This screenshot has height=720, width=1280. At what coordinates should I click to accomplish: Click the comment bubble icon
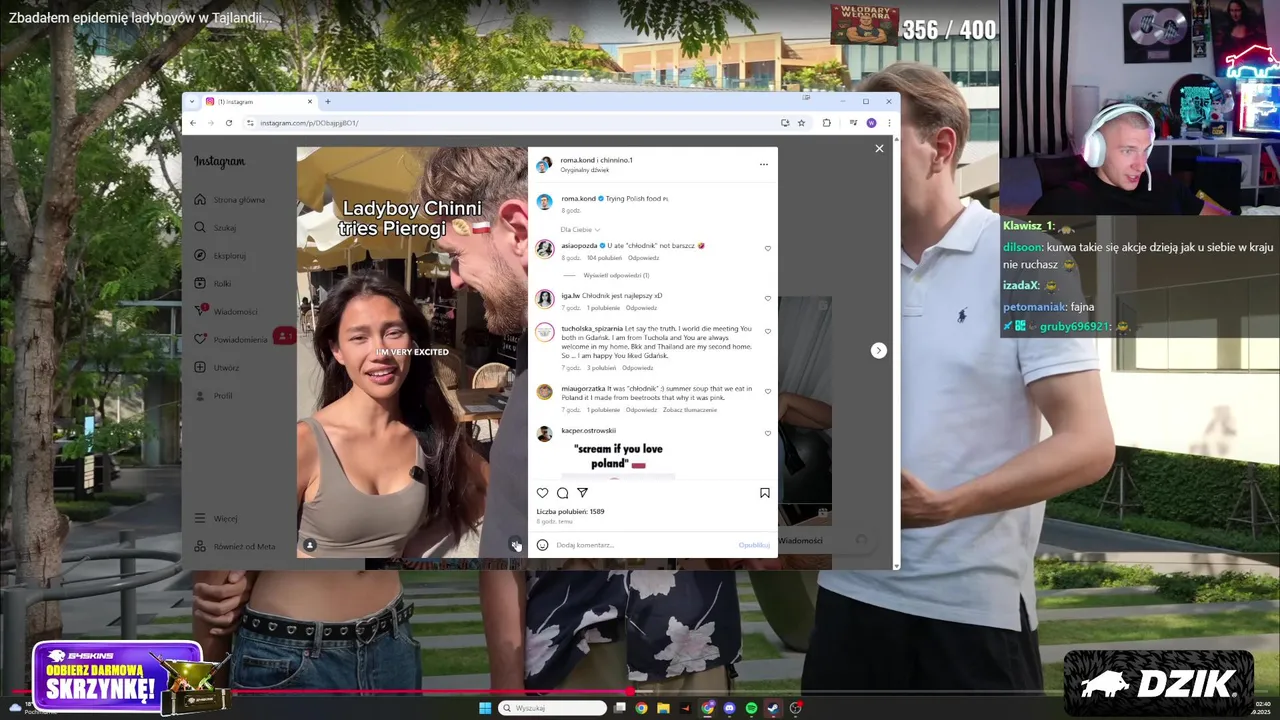tap(562, 493)
